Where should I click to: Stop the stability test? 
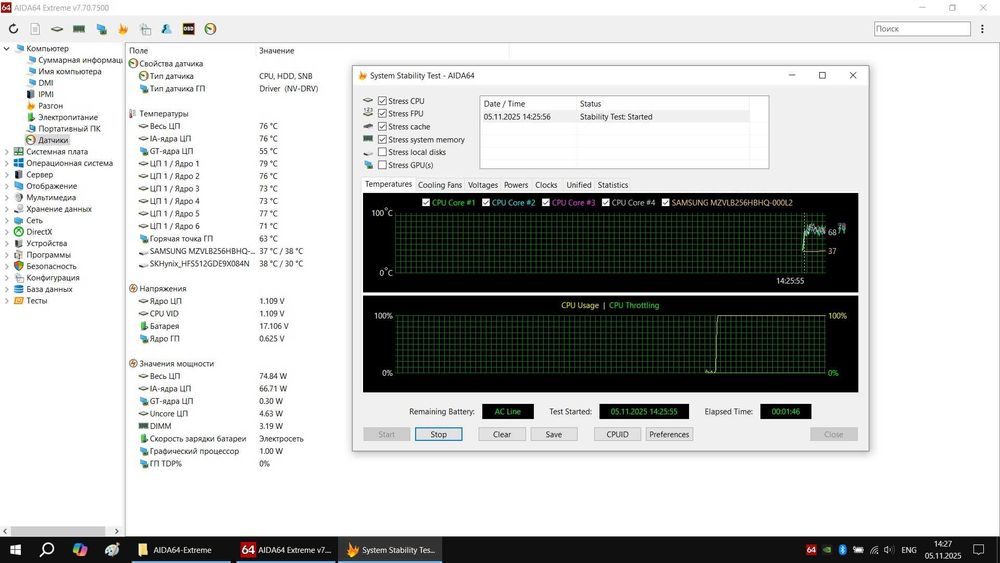[x=438, y=434]
